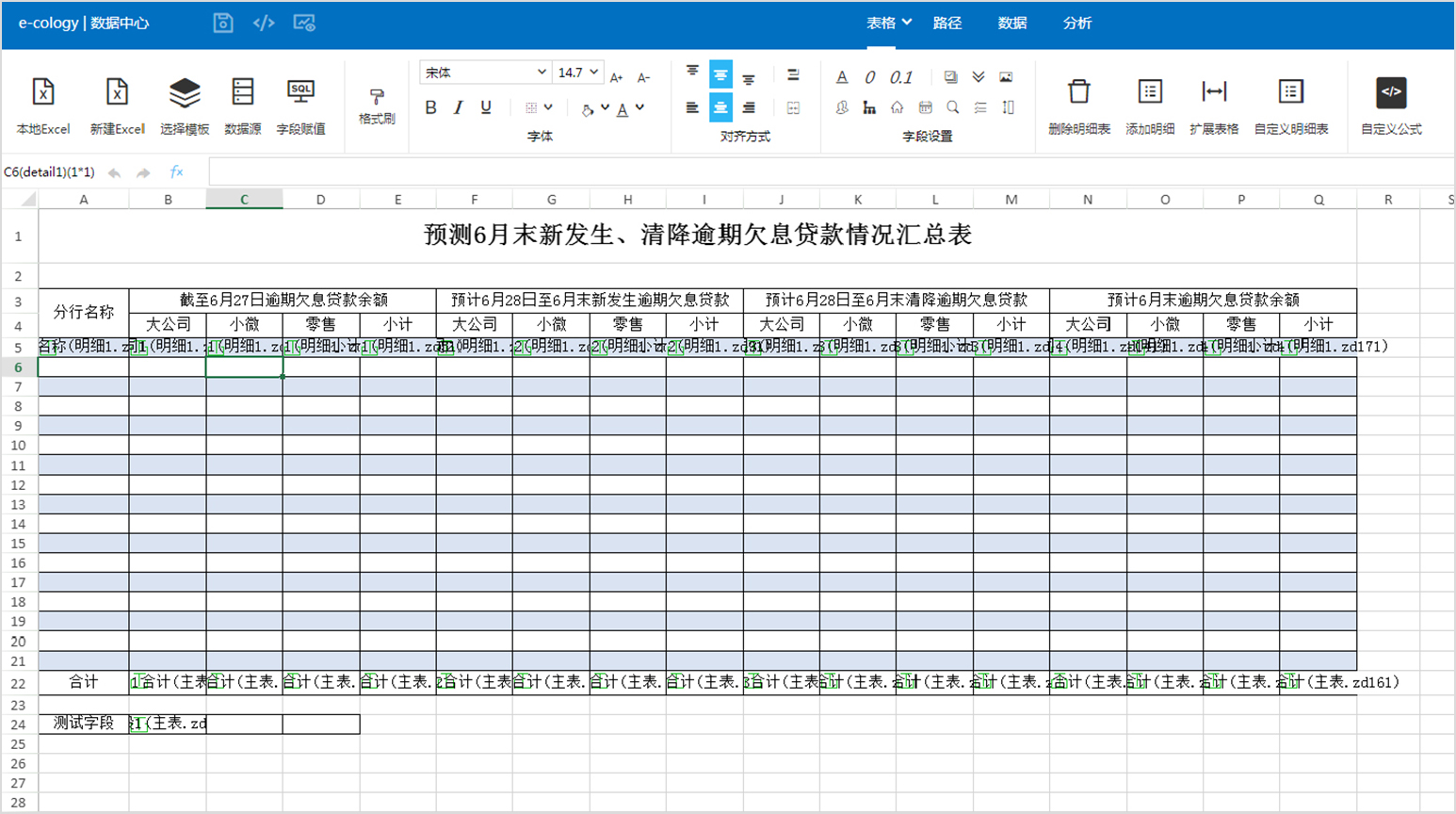Open the 14.7 font size dropdown
This screenshot has width=1456, height=814.
577,73
